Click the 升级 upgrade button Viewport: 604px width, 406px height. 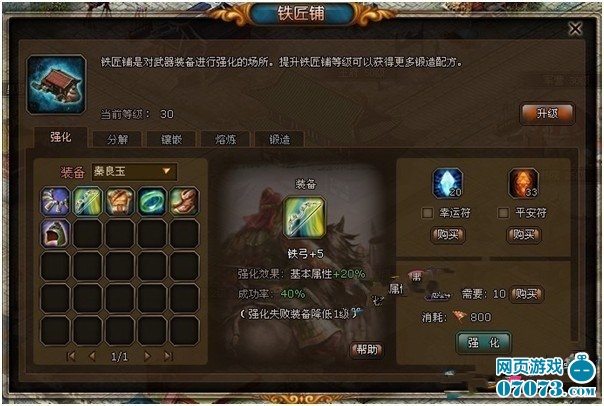(x=547, y=114)
